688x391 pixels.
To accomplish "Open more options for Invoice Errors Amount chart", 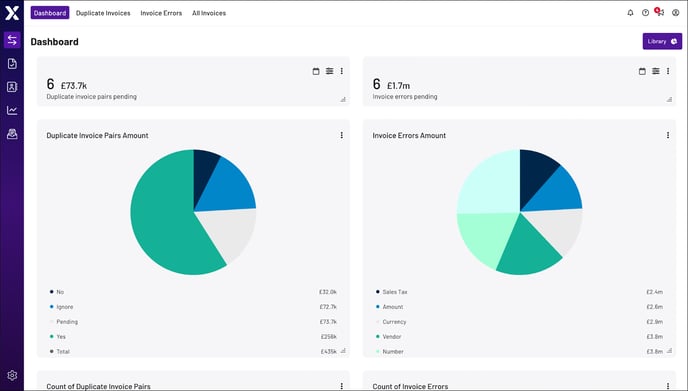I will 668,135.
